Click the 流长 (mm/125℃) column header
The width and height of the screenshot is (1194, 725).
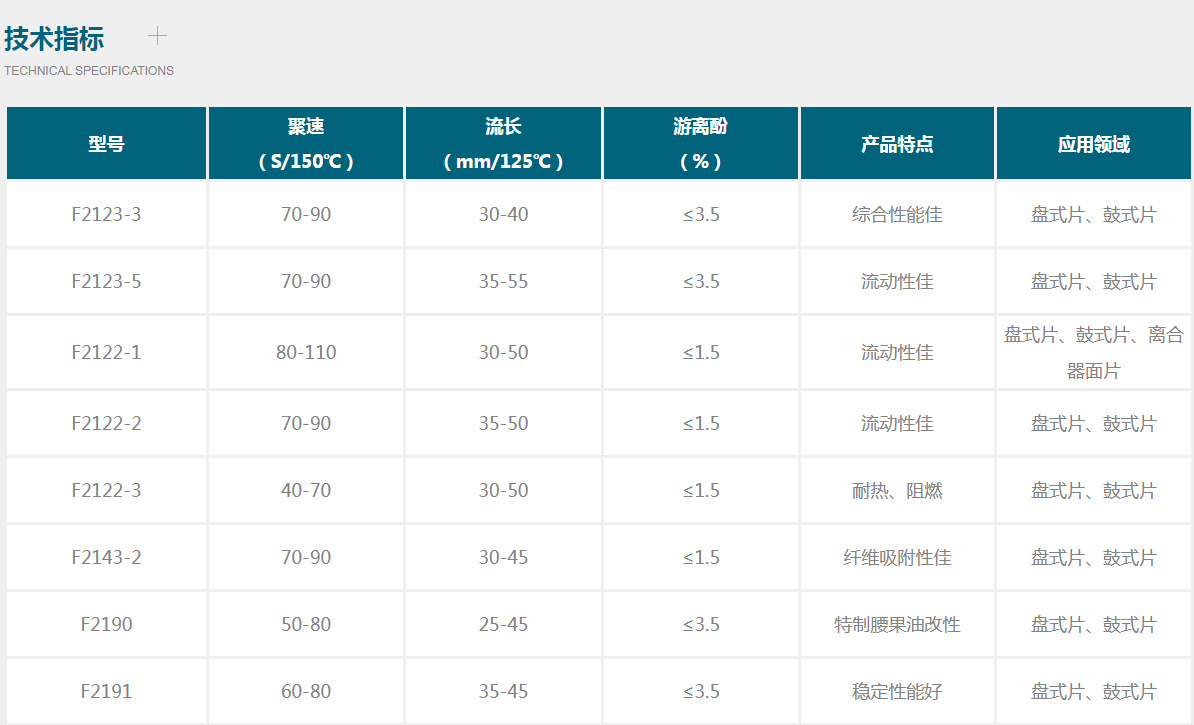tap(503, 143)
